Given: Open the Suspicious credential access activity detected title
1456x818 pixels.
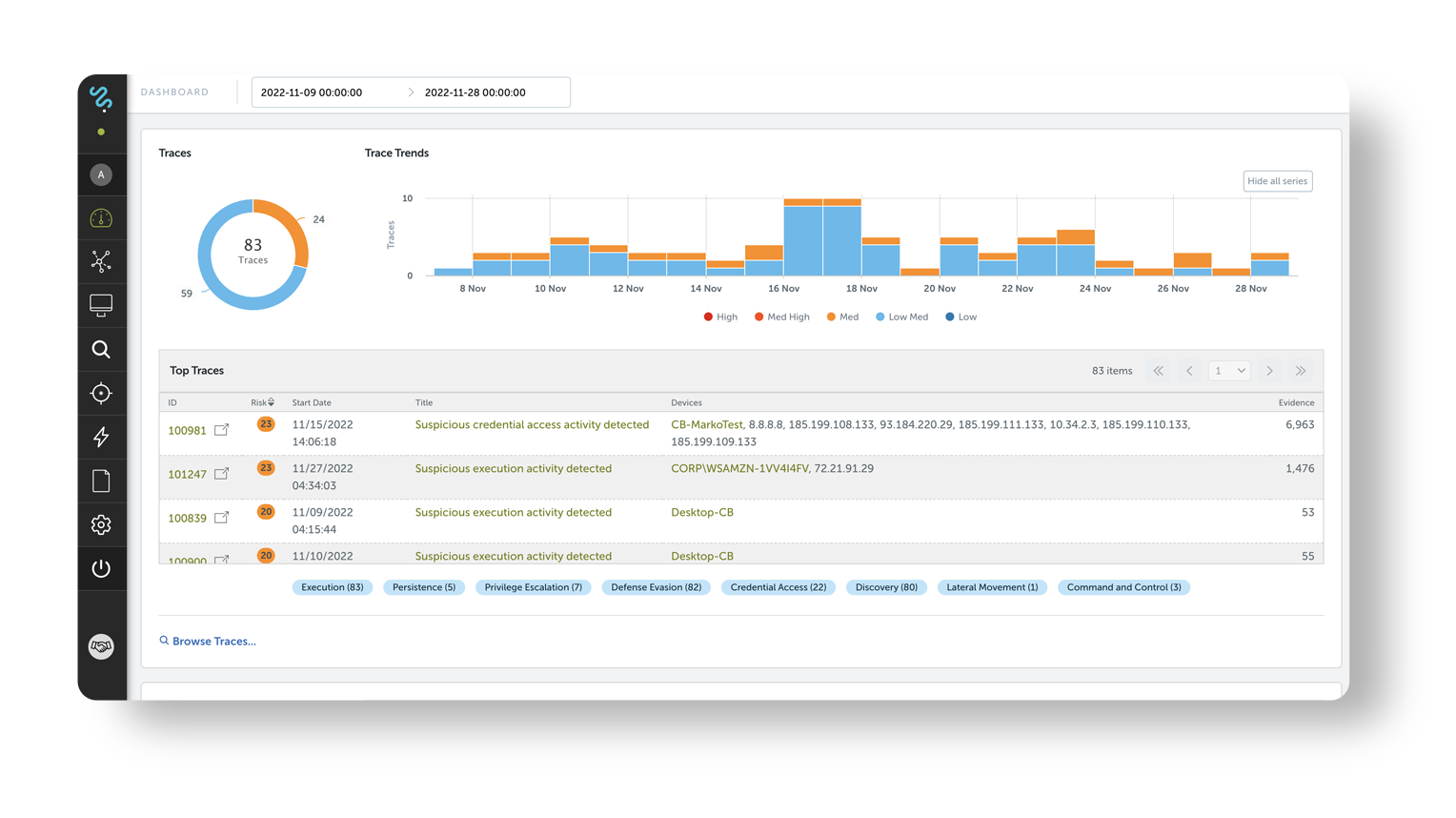Looking at the screenshot, I should tap(532, 425).
